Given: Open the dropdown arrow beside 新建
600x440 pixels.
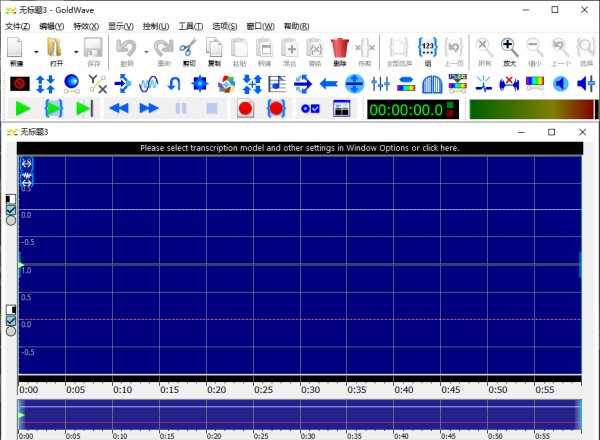Looking at the screenshot, I should (36, 52).
